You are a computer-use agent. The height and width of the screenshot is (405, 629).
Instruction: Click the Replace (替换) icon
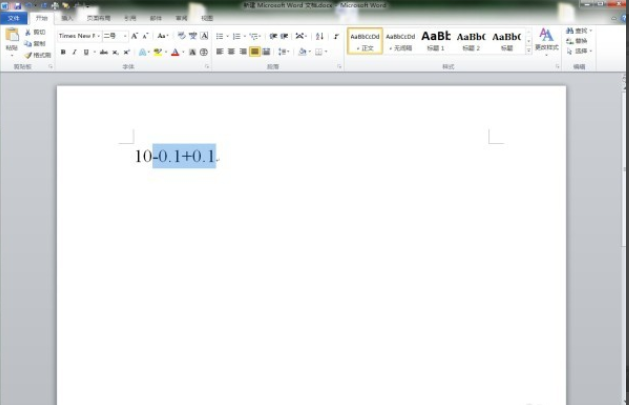click(570, 41)
